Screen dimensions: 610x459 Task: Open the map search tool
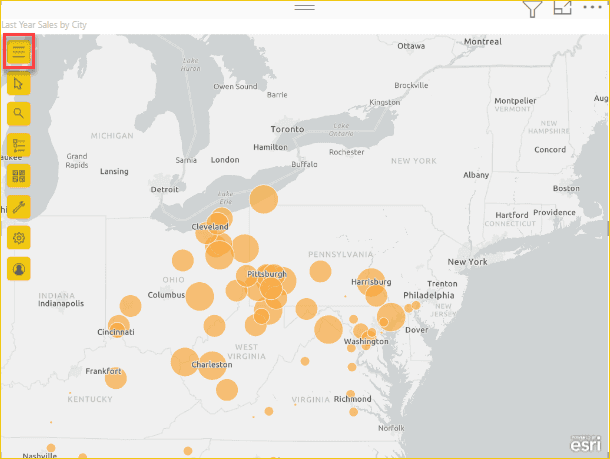pos(19,113)
